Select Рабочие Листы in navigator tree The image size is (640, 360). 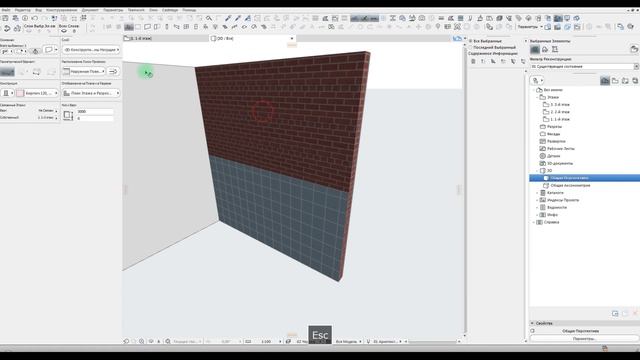[x=560, y=149]
